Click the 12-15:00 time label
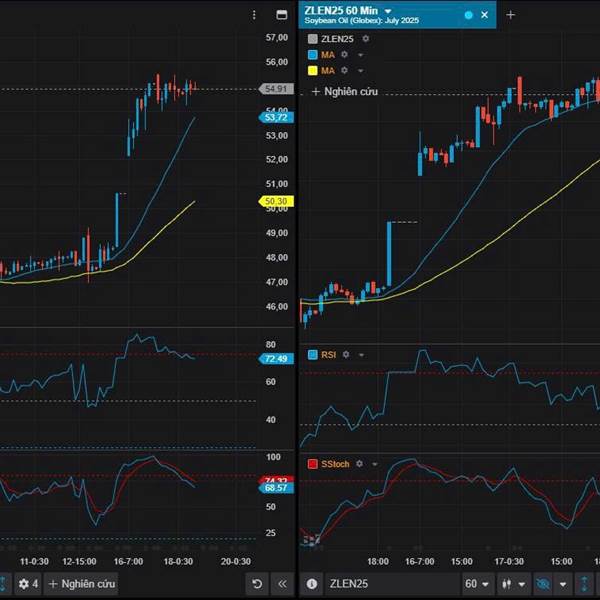Image resolution: width=600 pixels, height=600 pixels. 79,561
